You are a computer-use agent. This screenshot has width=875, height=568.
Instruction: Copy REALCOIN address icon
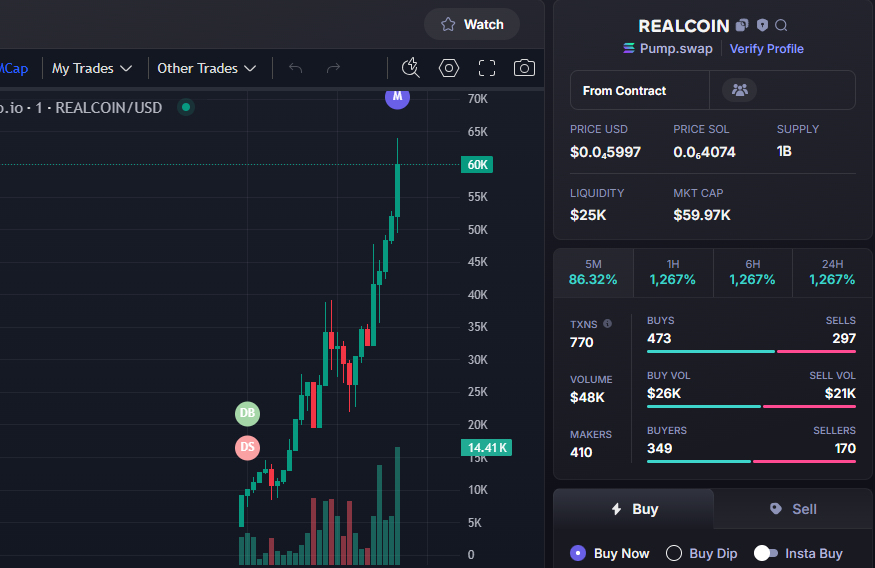[742, 25]
